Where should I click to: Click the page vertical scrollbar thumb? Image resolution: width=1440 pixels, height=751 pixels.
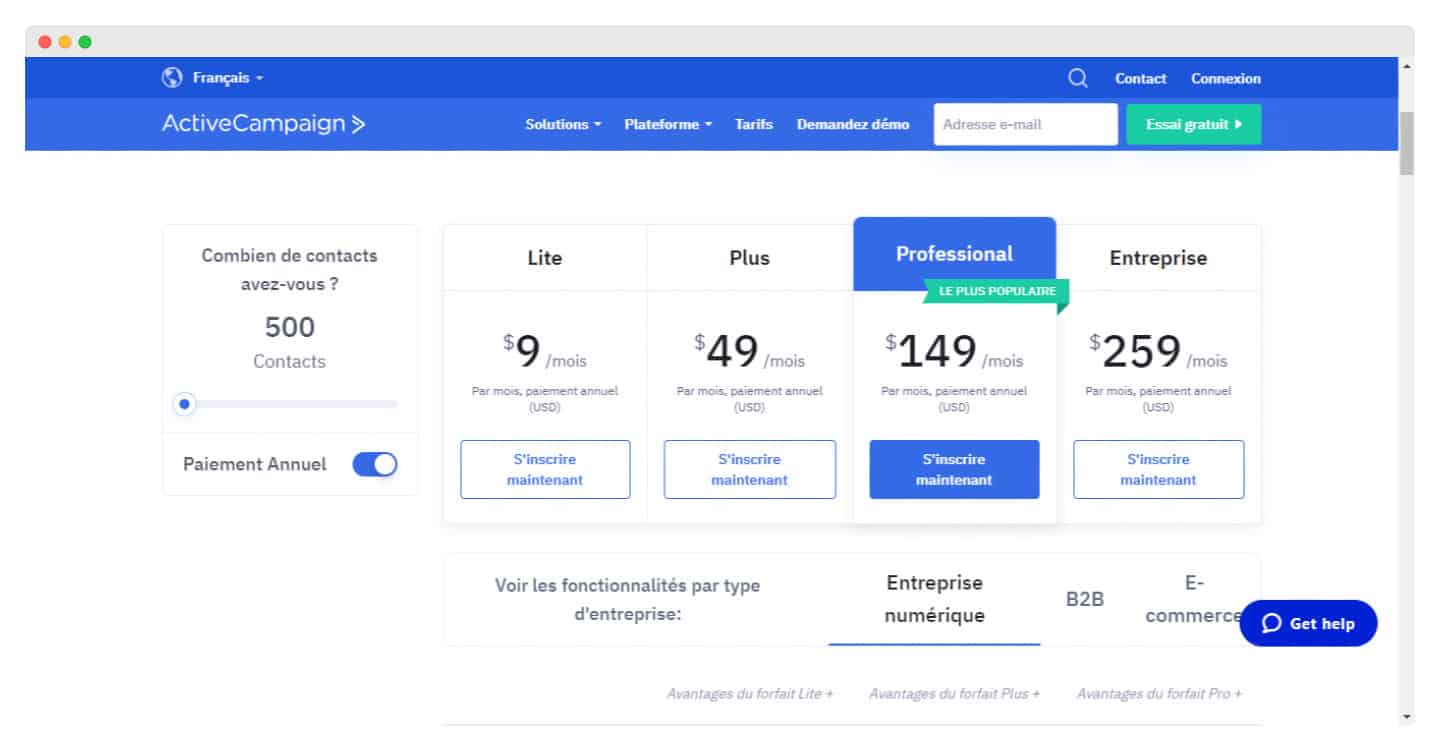click(x=1406, y=143)
